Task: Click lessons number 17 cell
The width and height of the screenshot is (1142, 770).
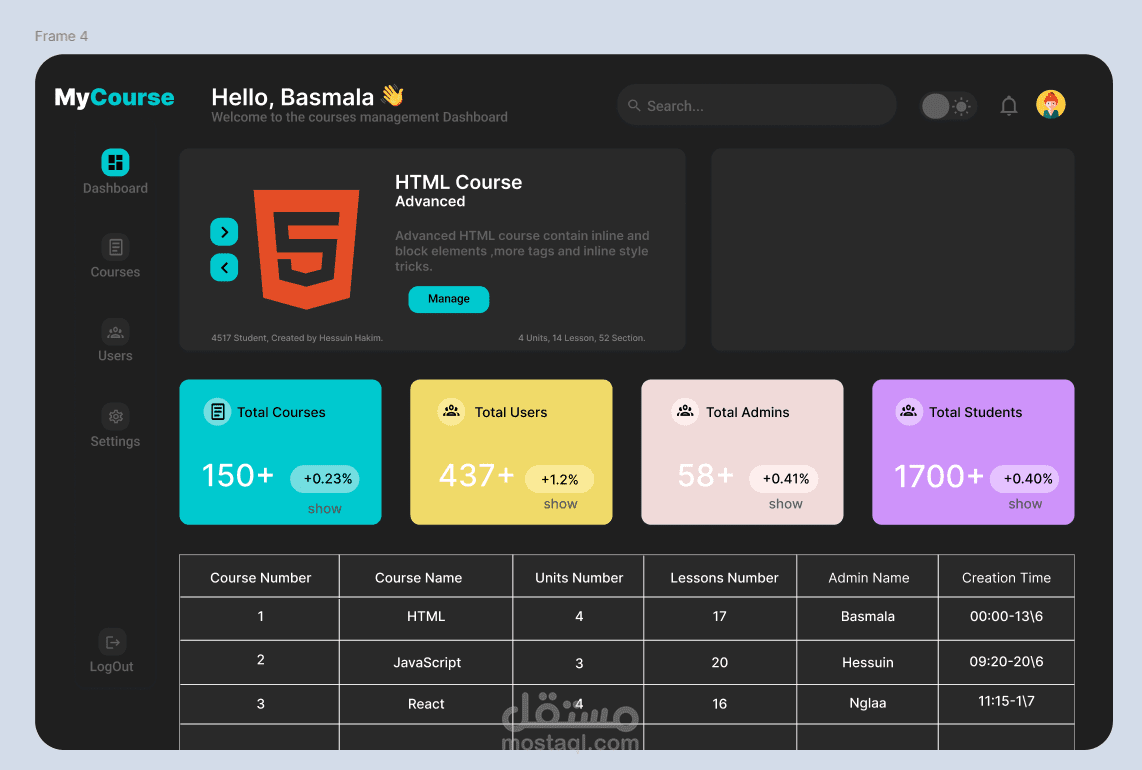Action: pos(720,618)
